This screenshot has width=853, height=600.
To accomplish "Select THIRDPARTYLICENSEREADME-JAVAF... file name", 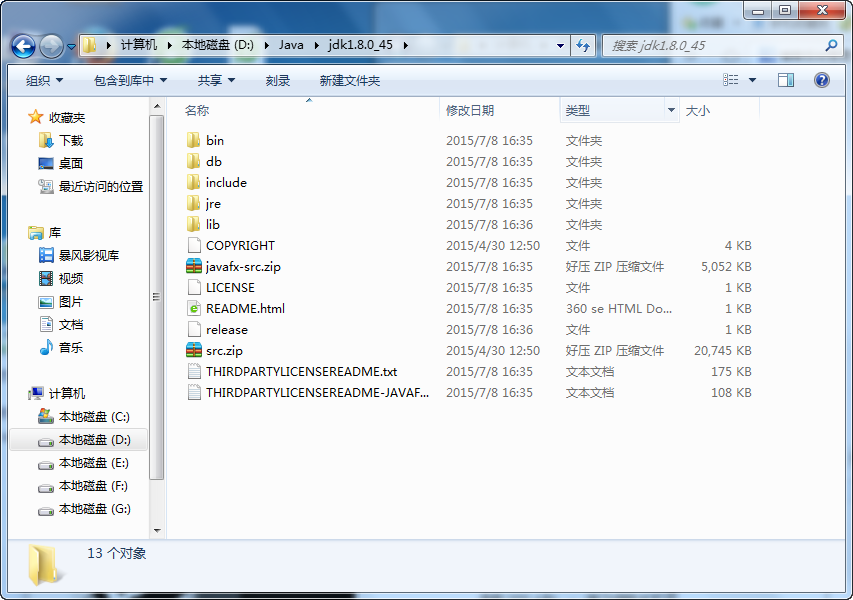I will click(x=317, y=392).
